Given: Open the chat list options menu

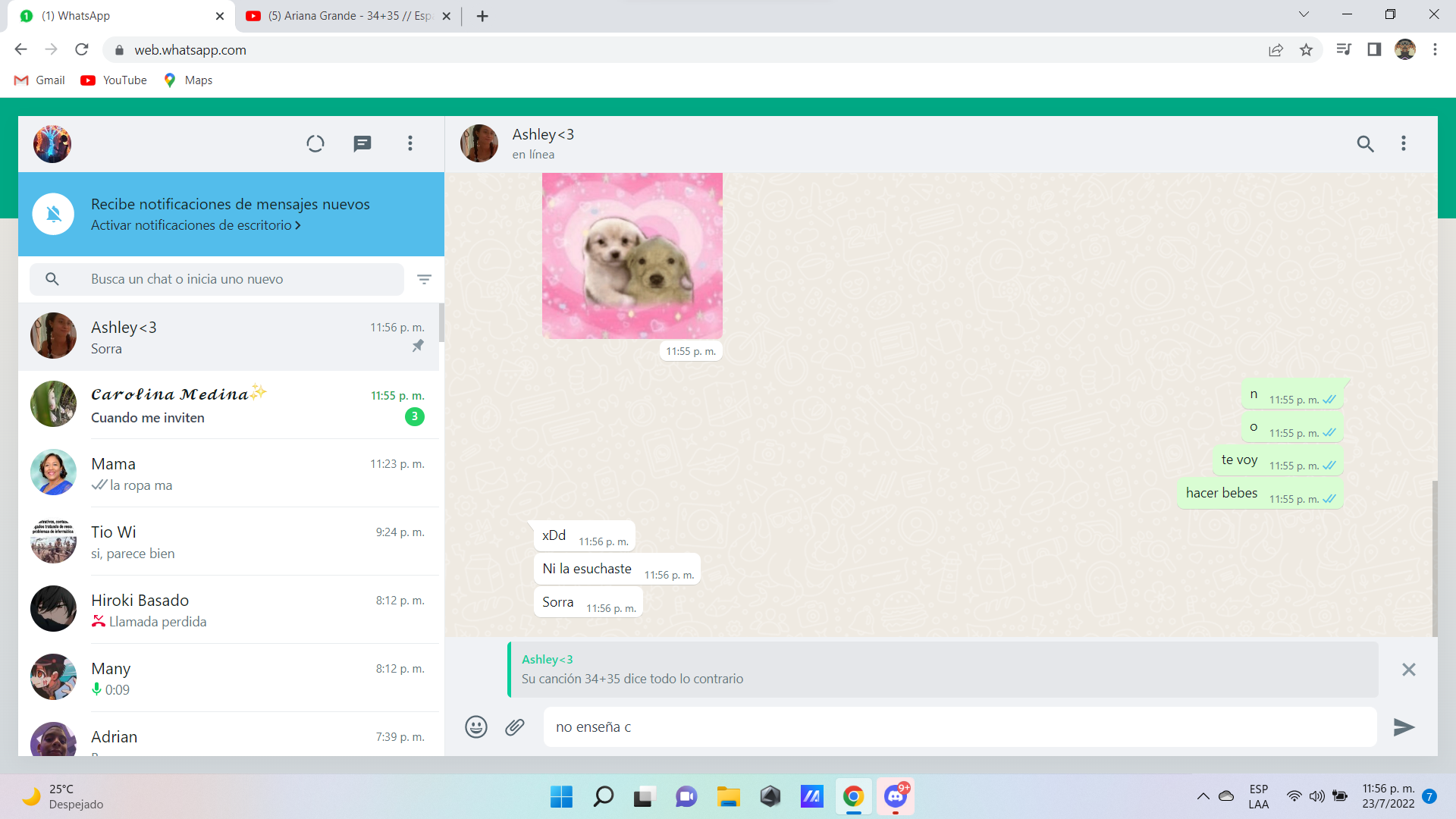Looking at the screenshot, I should click(x=410, y=143).
